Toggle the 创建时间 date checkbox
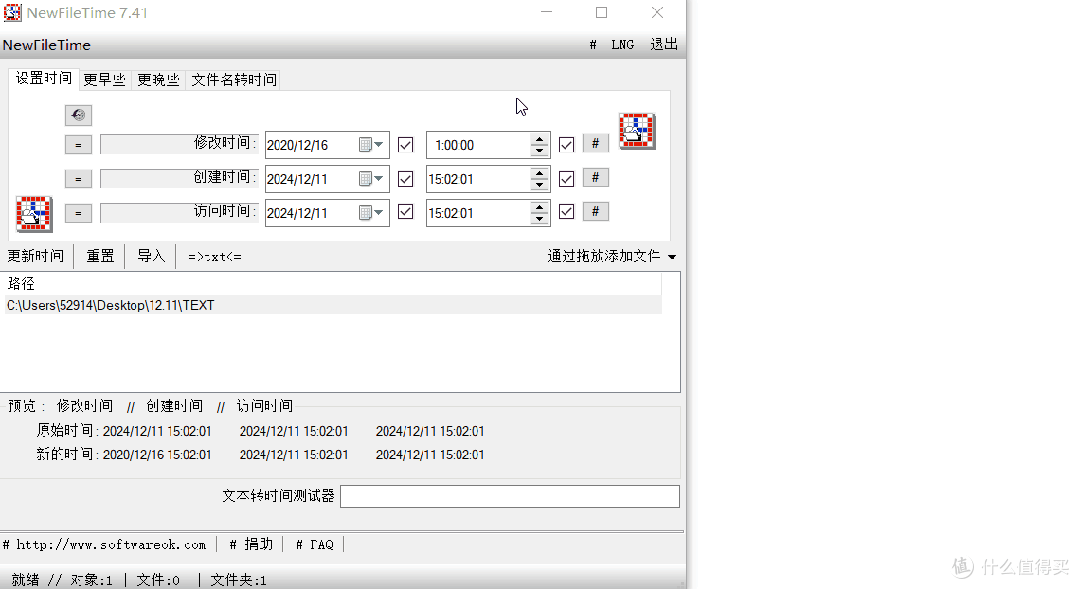1079x589 pixels. point(406,179)
